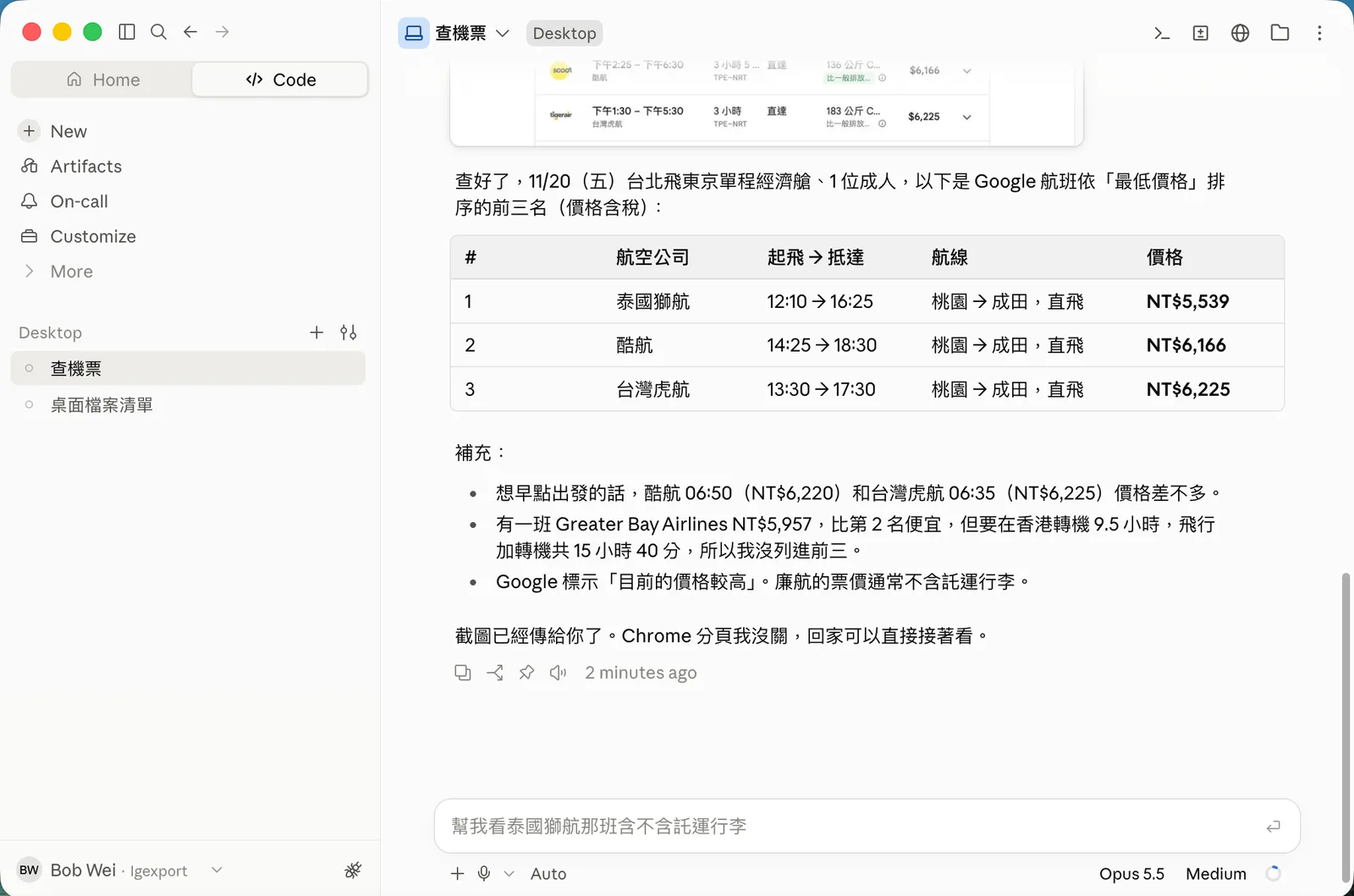Click the download panel icon in top bar
The image size is (1354, 896).
[1201, 33]
